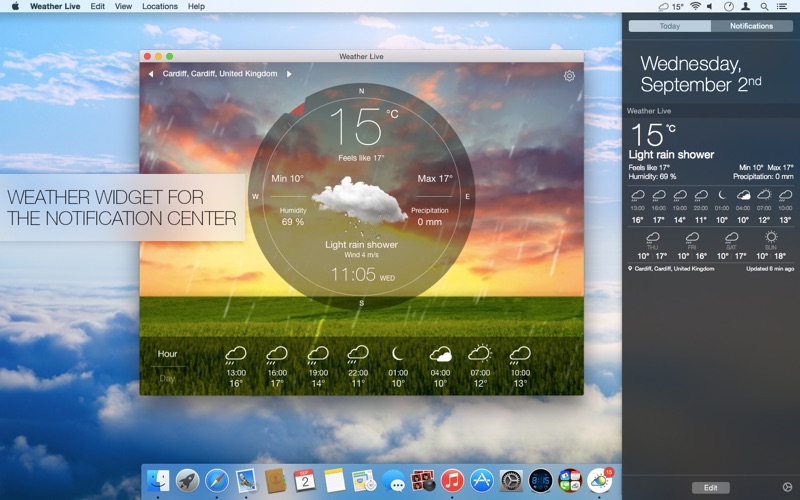Screen dimensions: 800x500
Task: Open the Weather Live settings gear
Action: point(569,76)
